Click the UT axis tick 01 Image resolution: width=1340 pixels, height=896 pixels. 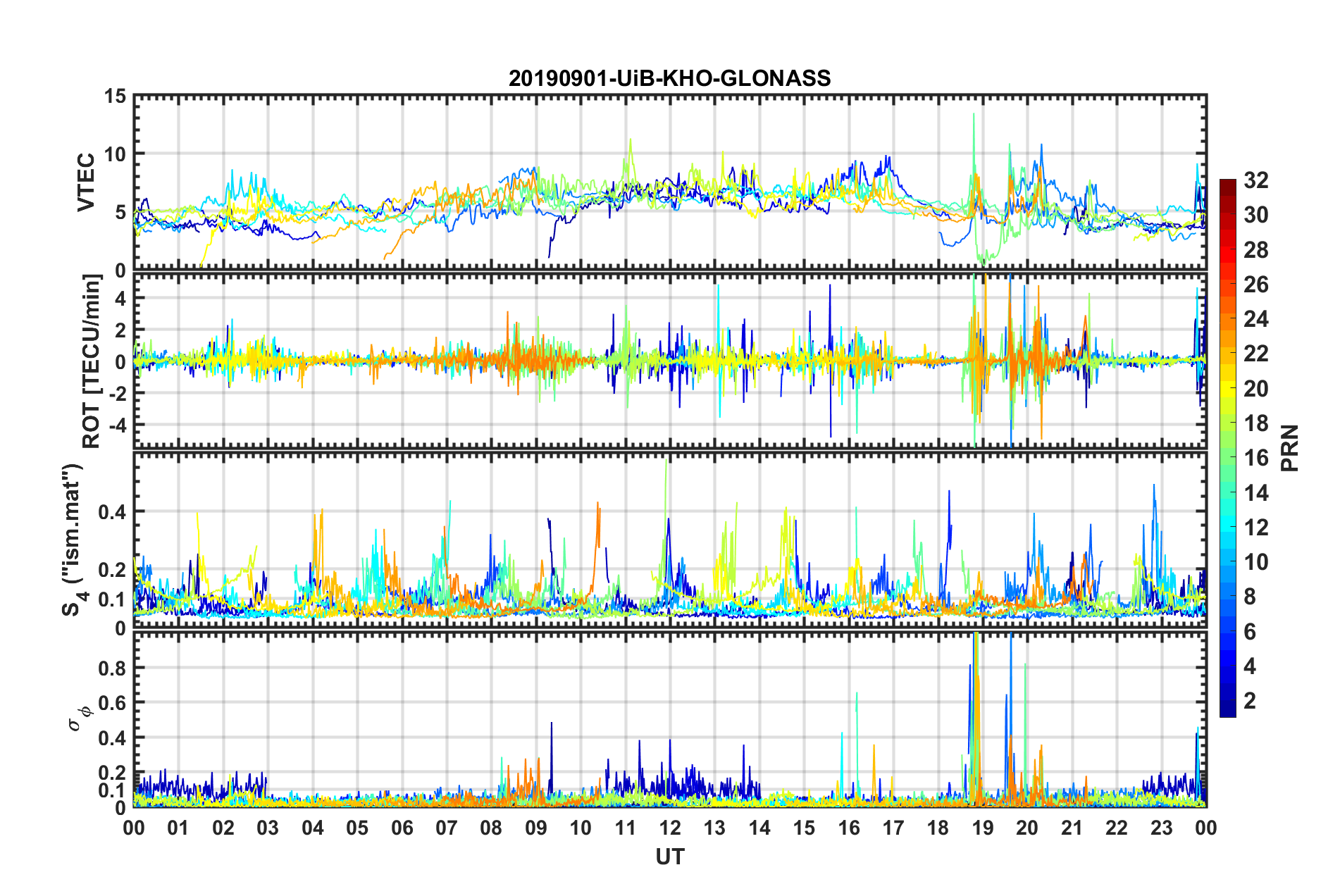178,828
